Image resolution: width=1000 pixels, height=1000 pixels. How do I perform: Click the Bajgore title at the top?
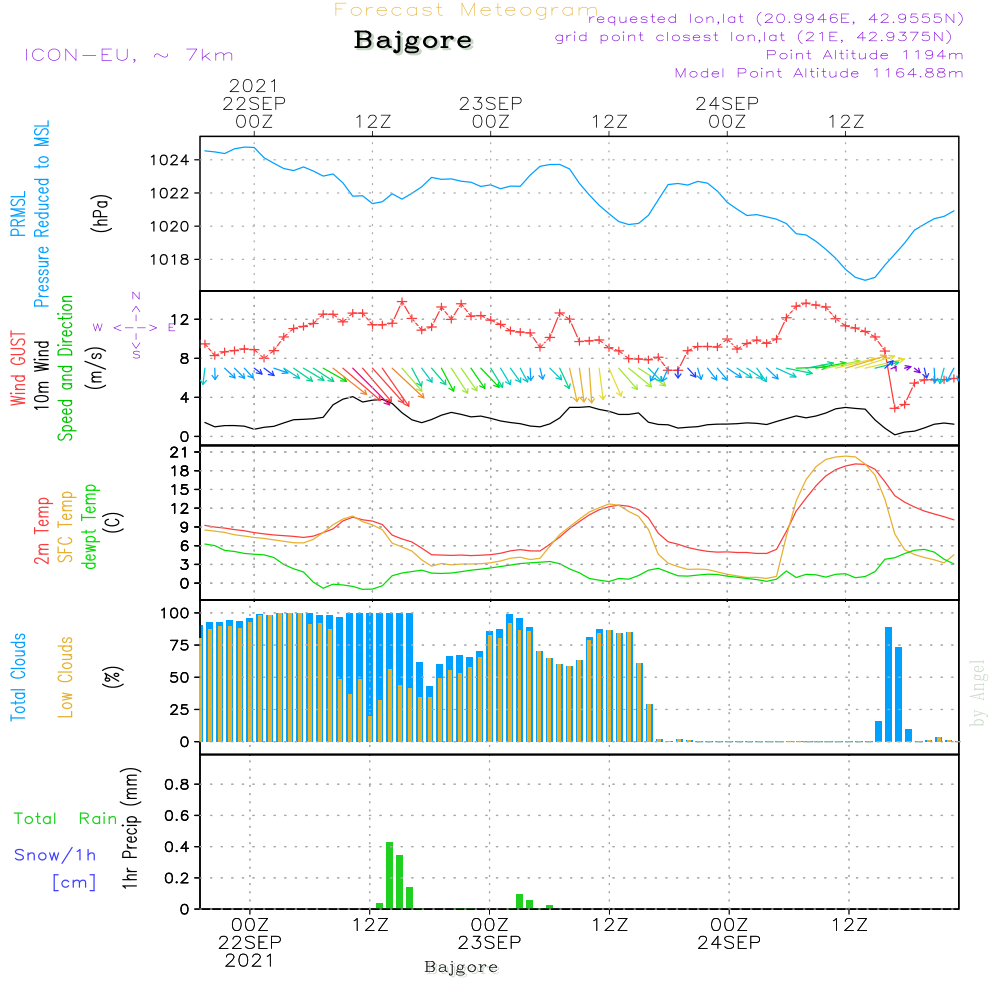coord(413,40)
